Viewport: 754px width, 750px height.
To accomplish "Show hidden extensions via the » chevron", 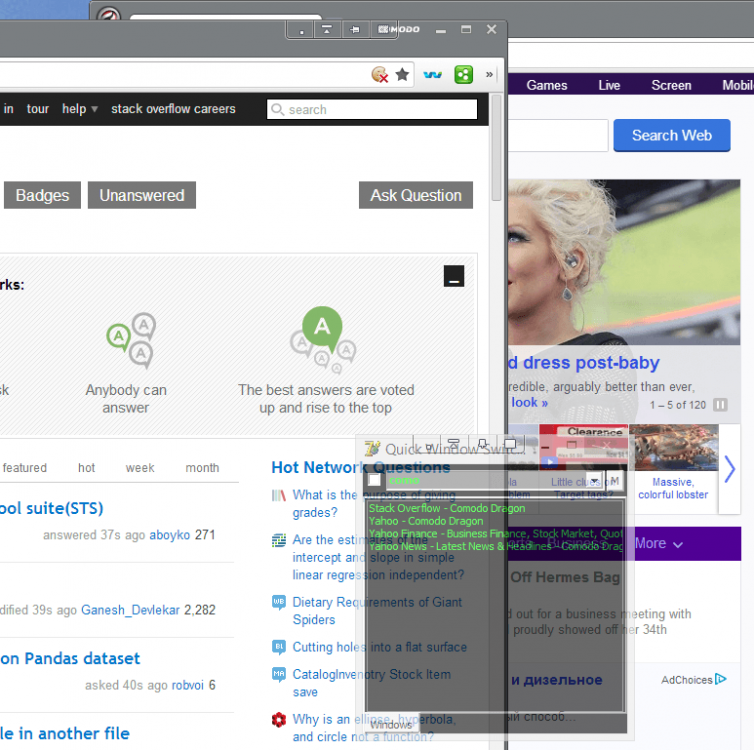I will point(489,75).
